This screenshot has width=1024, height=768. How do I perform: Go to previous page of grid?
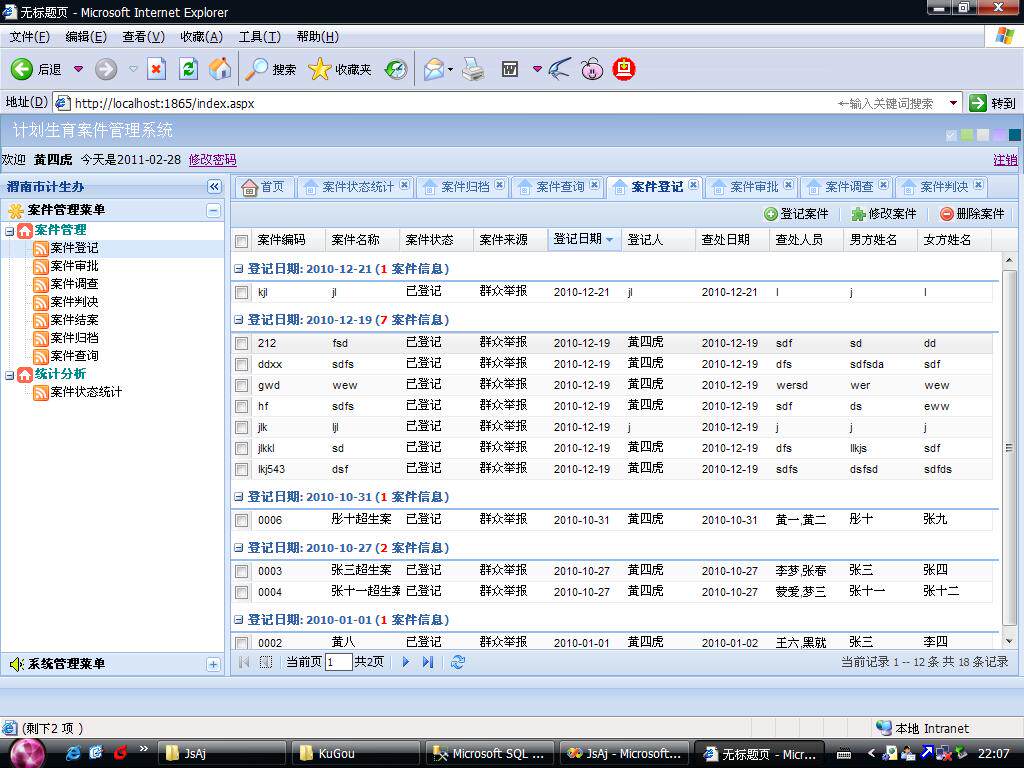[266, 662]
